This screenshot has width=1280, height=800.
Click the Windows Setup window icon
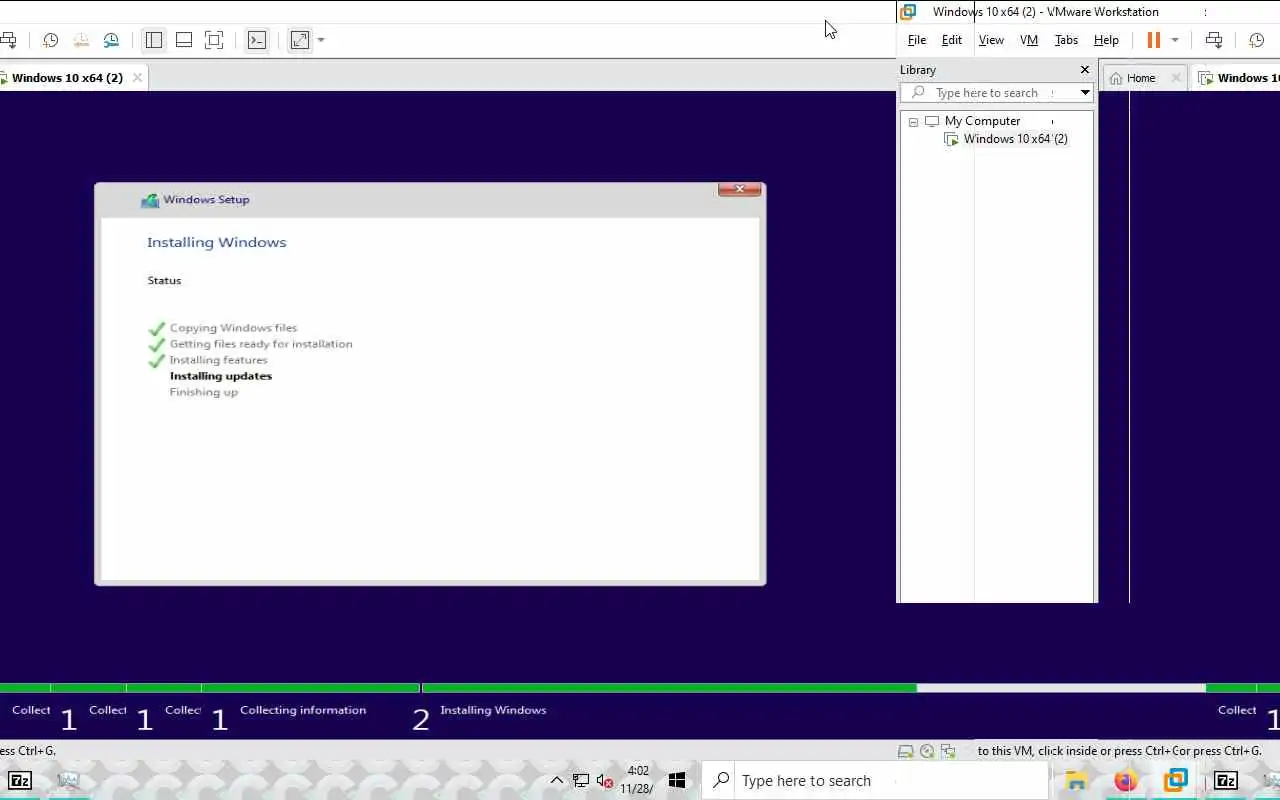click(x=150, y=200)
